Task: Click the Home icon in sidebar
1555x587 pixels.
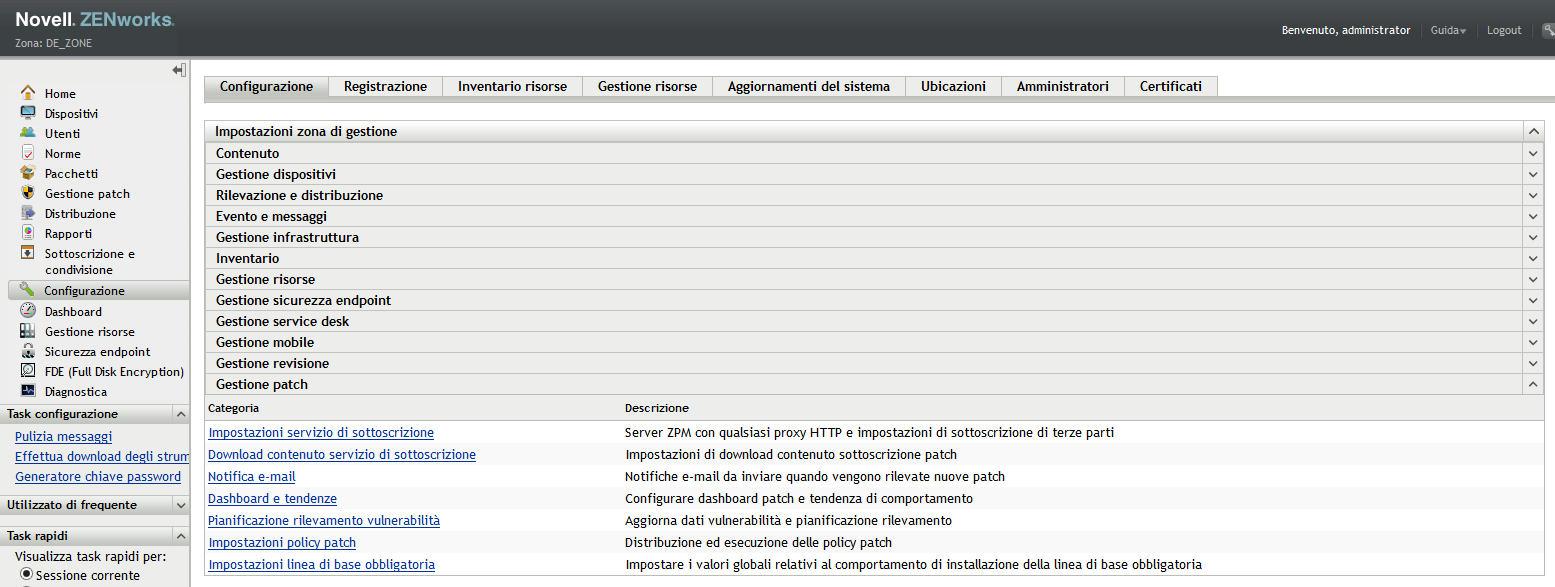Action: 28,93
